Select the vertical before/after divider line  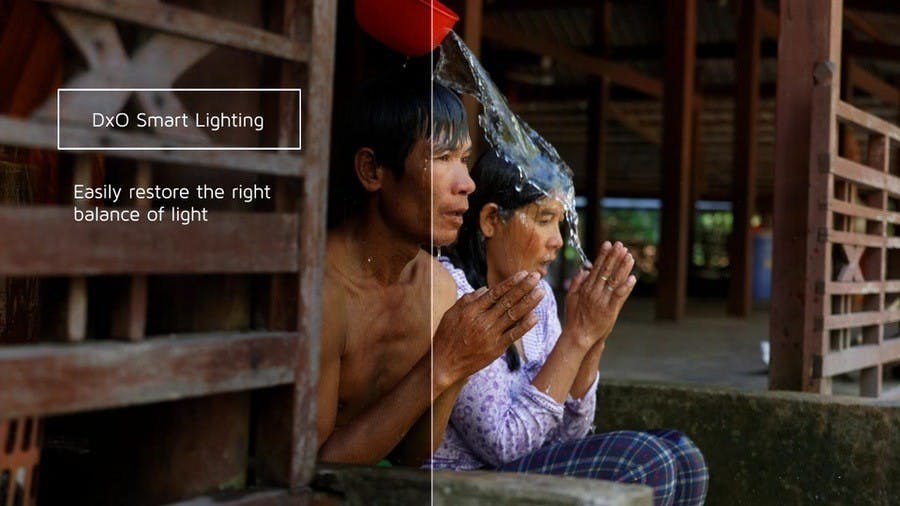tap(432, 253)
